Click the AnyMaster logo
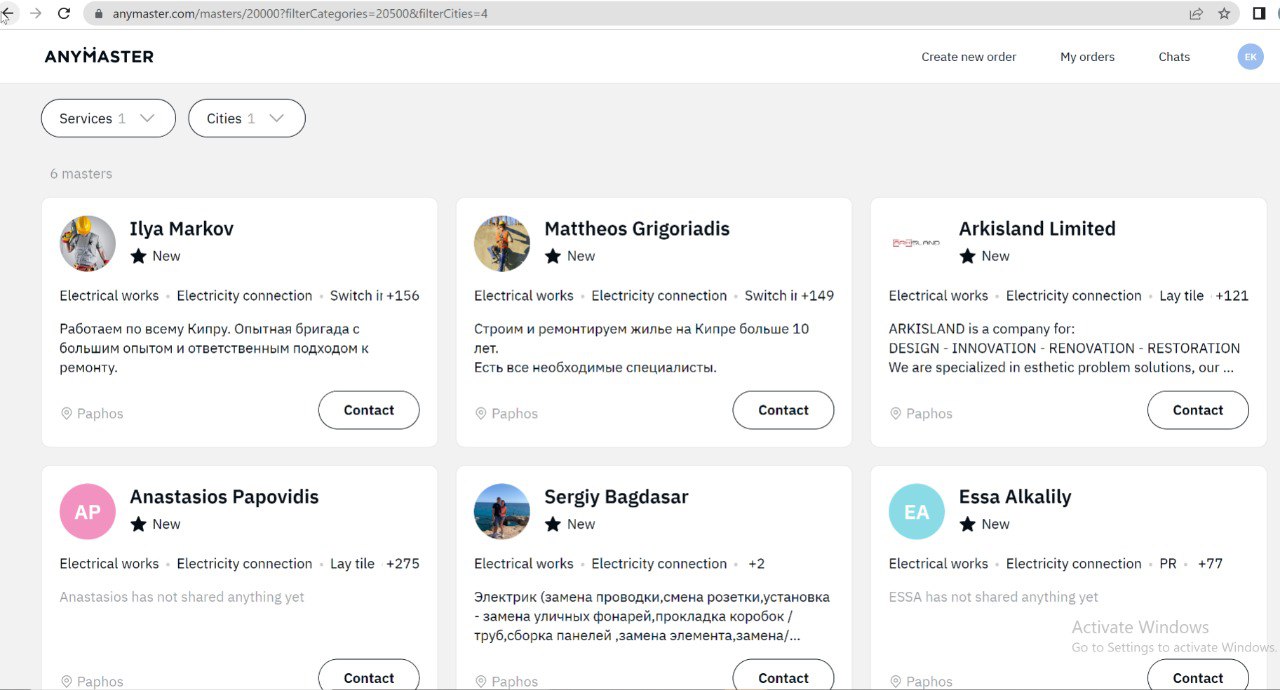Viewport: 1280px width, 690px height. pyautogui.click(x=99, y=56)
